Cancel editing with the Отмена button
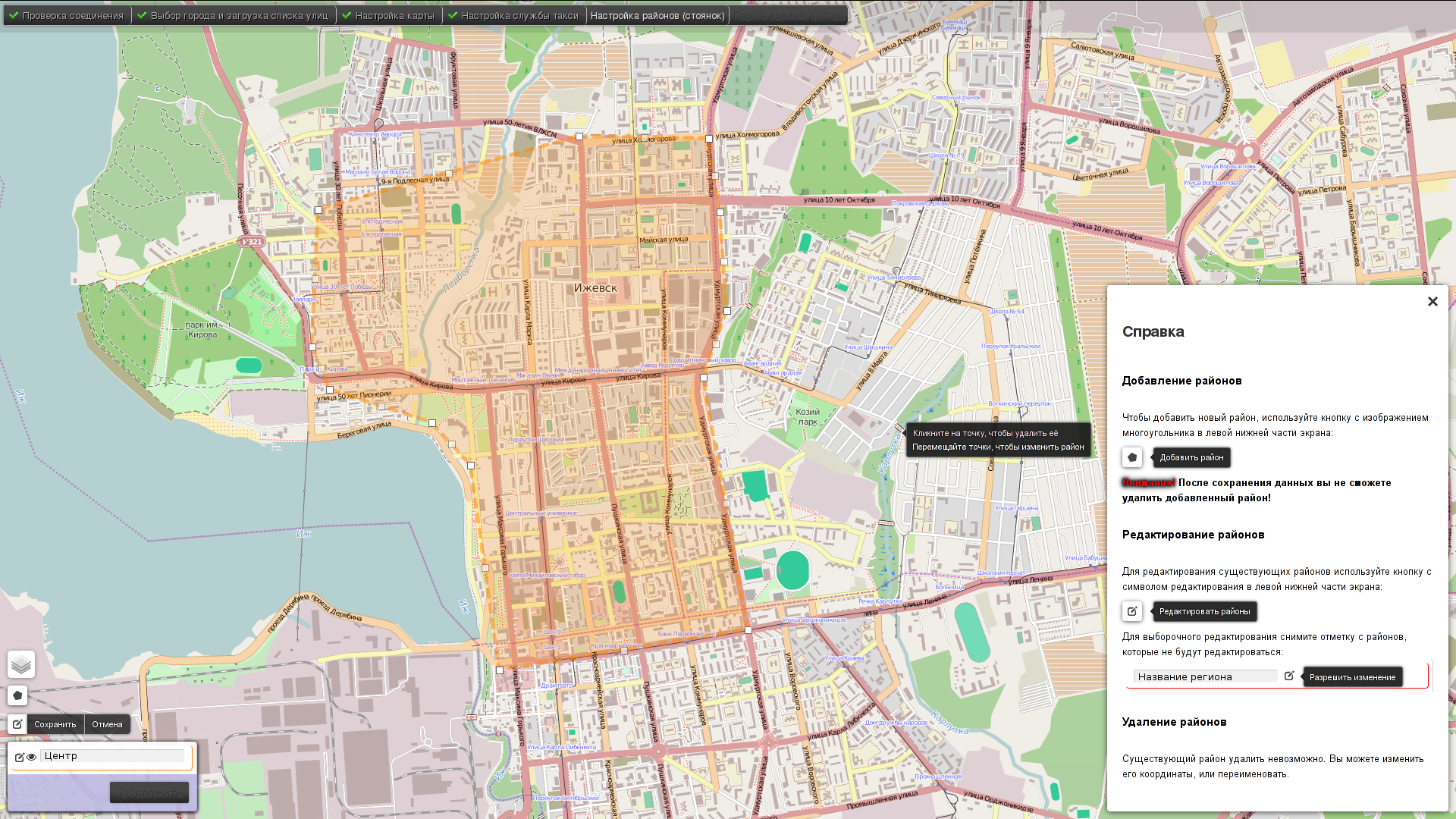Image resolution: width=1456 pixels, height=819 pixels. click(x=107, y=724)
